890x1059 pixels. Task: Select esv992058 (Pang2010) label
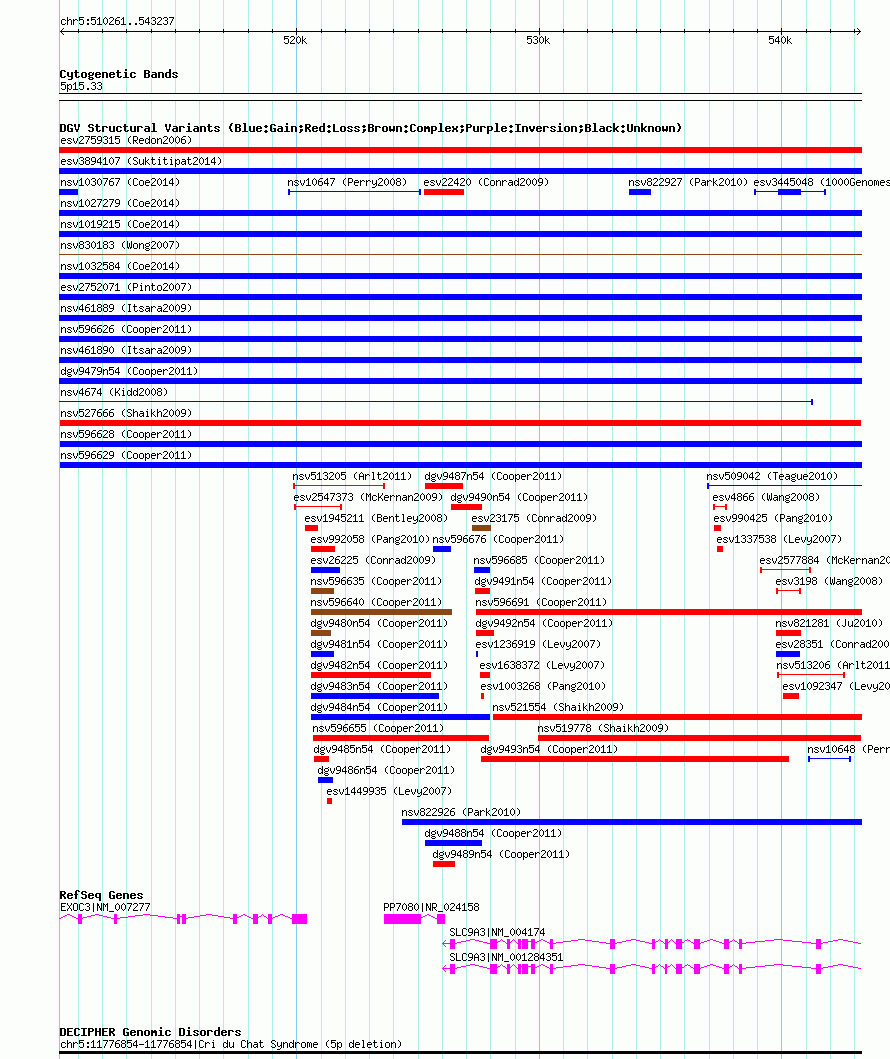(370, 539)
